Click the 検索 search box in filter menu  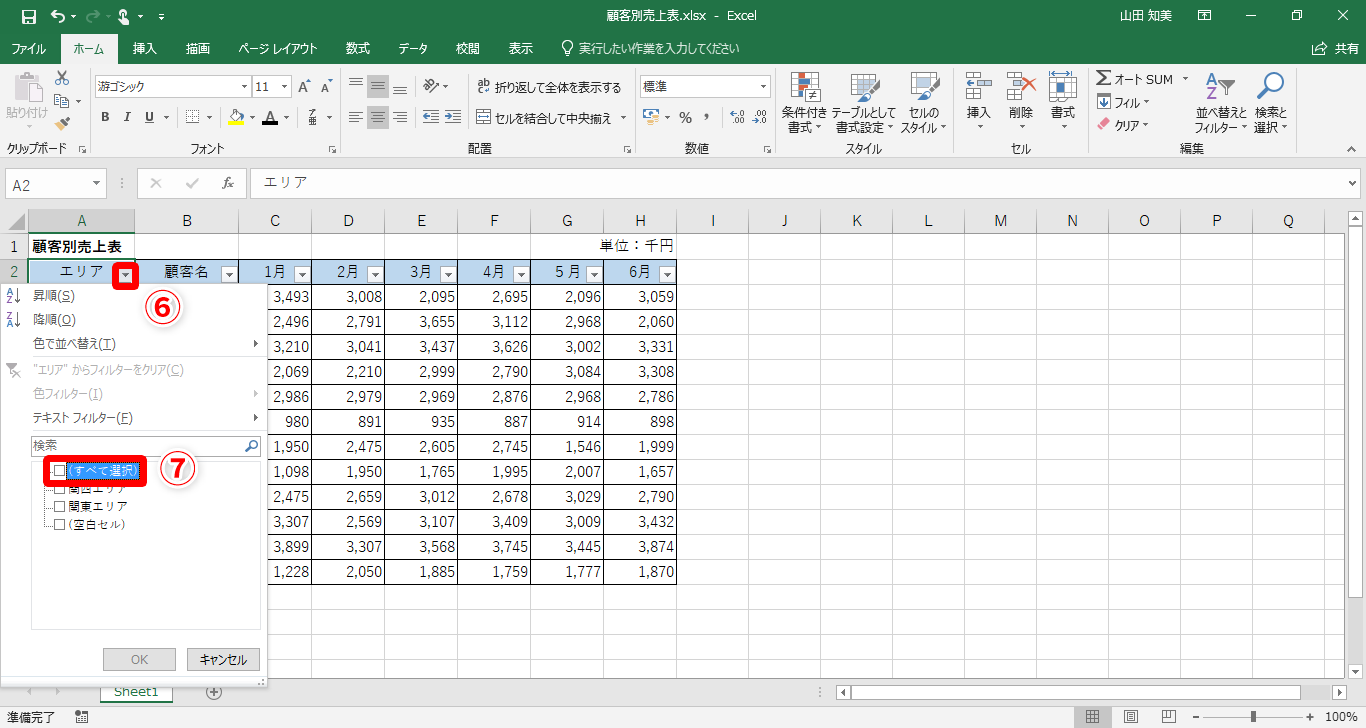coord(146,446)
